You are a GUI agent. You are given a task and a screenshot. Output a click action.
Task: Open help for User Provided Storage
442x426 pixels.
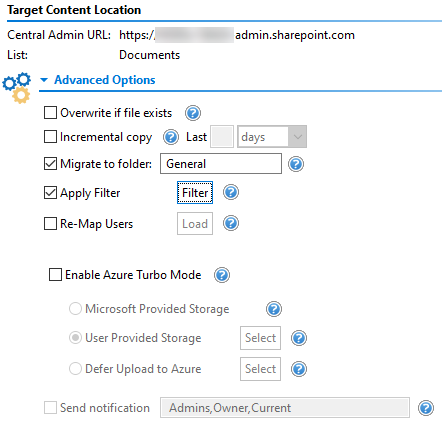[299, 338]
